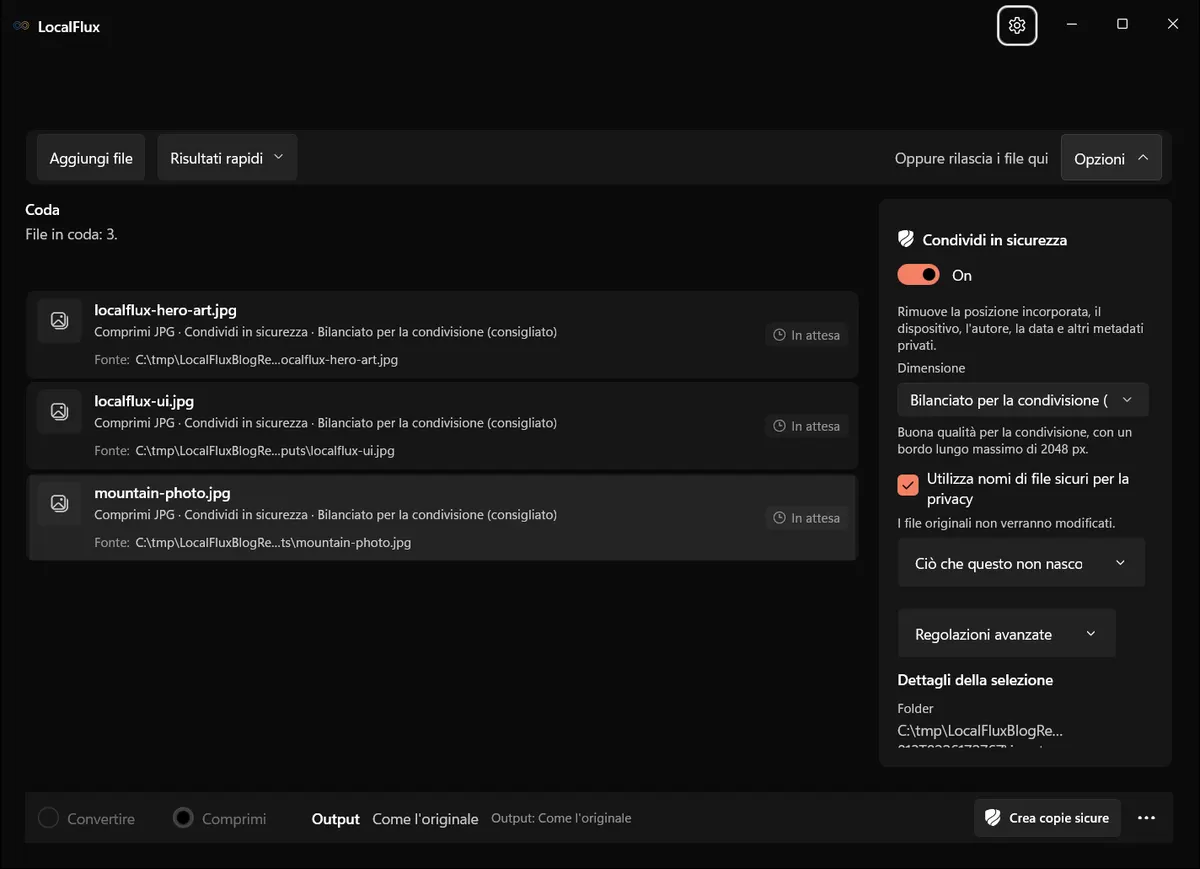Viewport: 1200px width, 869px height.
Task: Open the Risultati rapidi dropdown
Action: click(x=227, y=158)
